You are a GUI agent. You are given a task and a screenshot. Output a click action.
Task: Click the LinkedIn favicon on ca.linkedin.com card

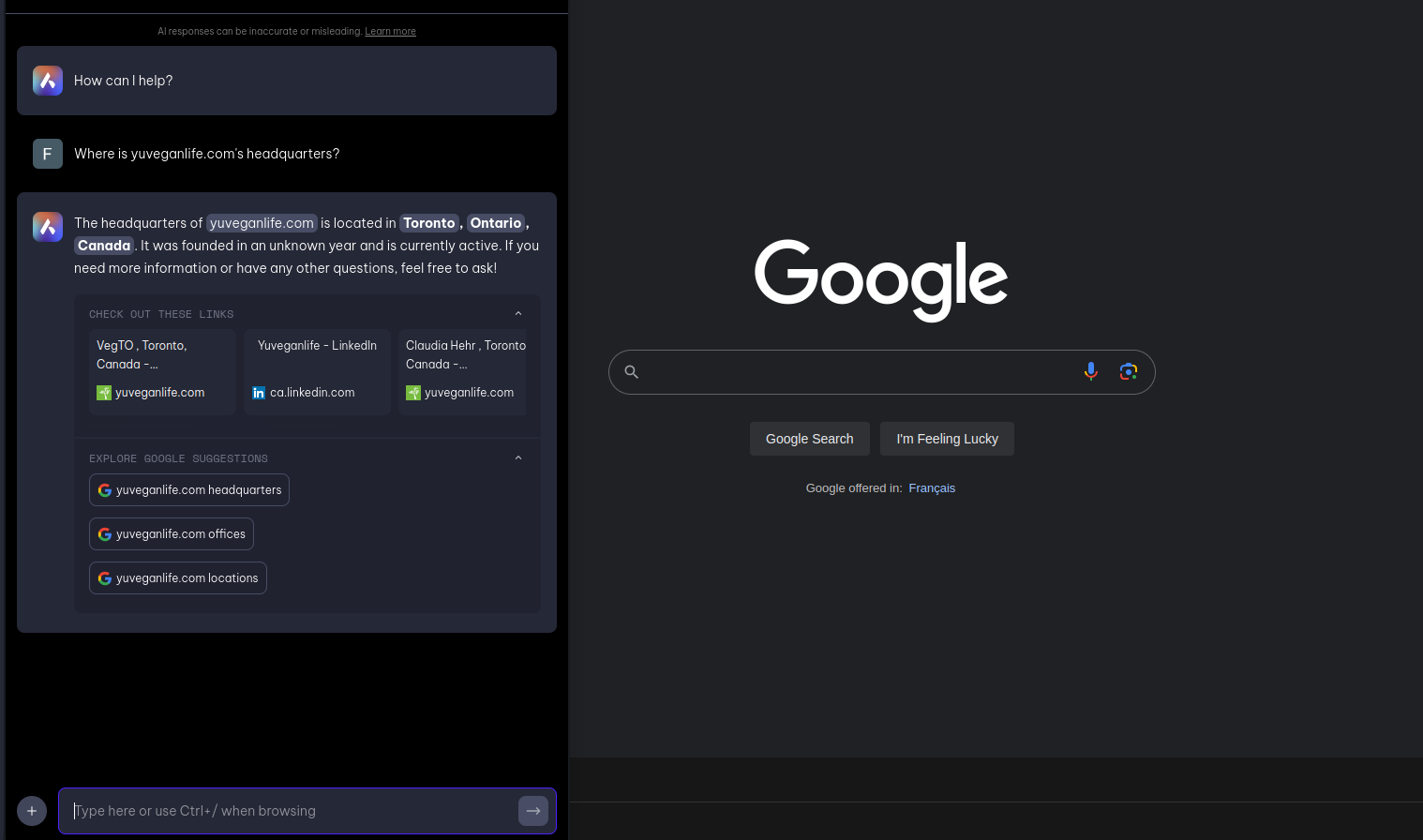click(259, 393)
